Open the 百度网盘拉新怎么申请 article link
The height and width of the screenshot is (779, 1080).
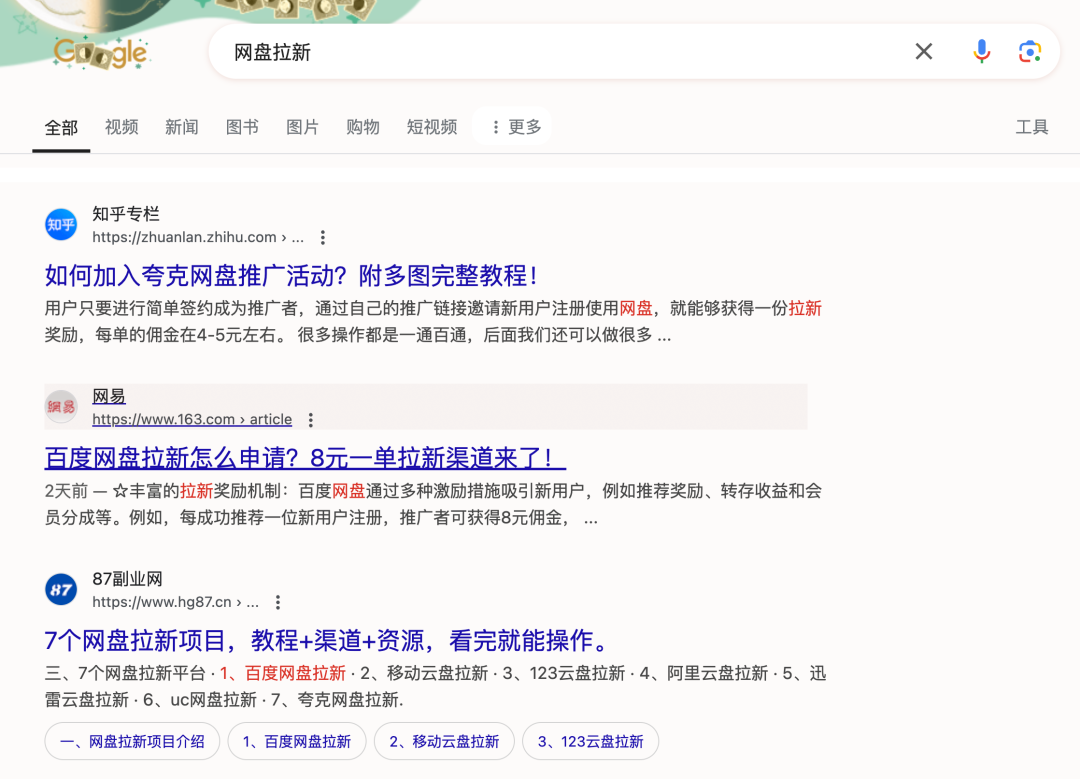[305, 458]
